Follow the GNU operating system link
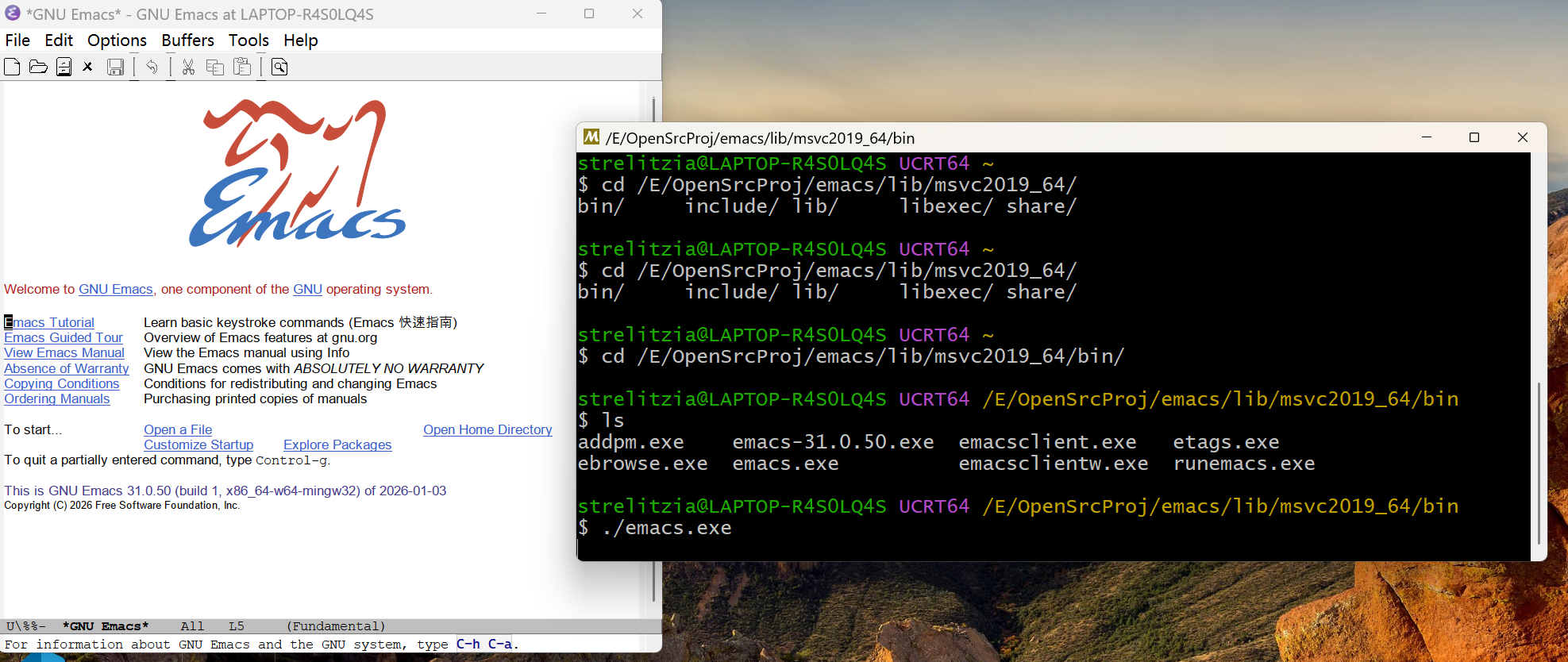Image resolution: width=1568 pixels, height=662 pixels. pos(307,289)
